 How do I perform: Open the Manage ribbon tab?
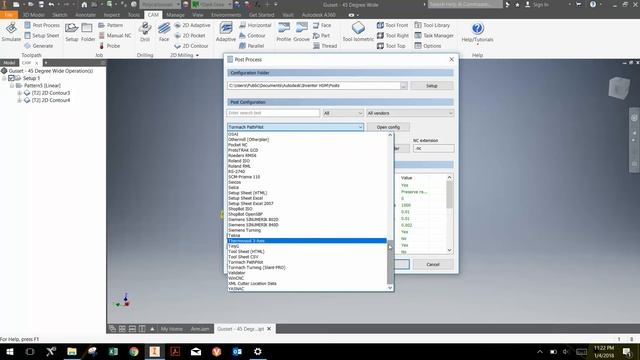pyautogui.click(x=176, y=15)
